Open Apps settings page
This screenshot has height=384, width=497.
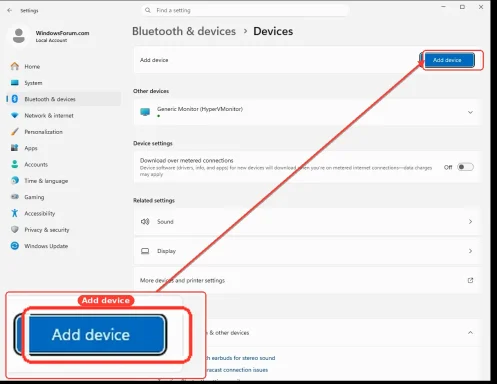[x=64, y=148]
